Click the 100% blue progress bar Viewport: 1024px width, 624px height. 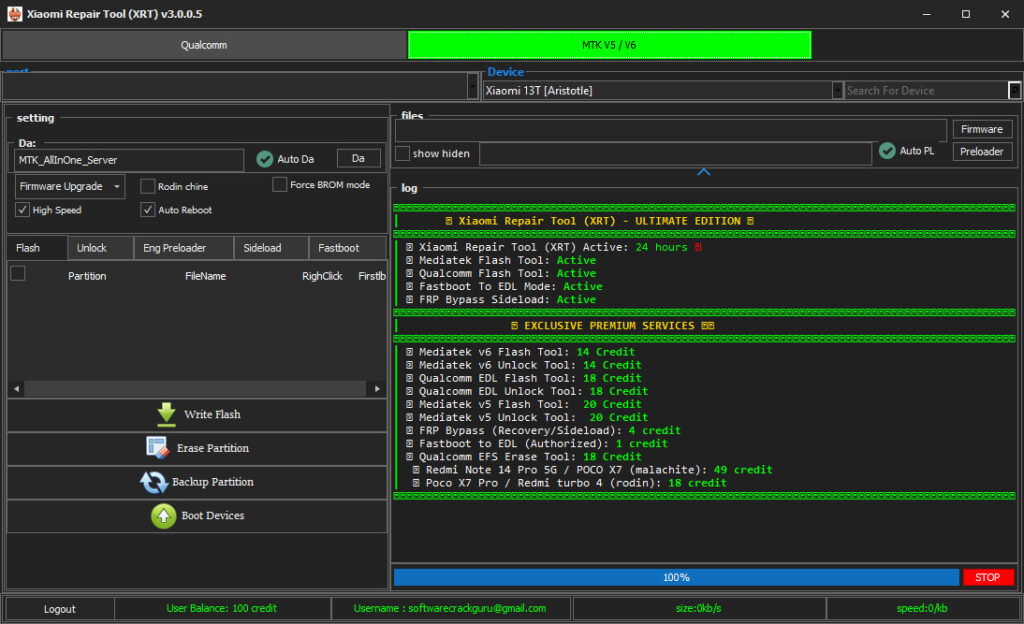click(x=676, y=577)
